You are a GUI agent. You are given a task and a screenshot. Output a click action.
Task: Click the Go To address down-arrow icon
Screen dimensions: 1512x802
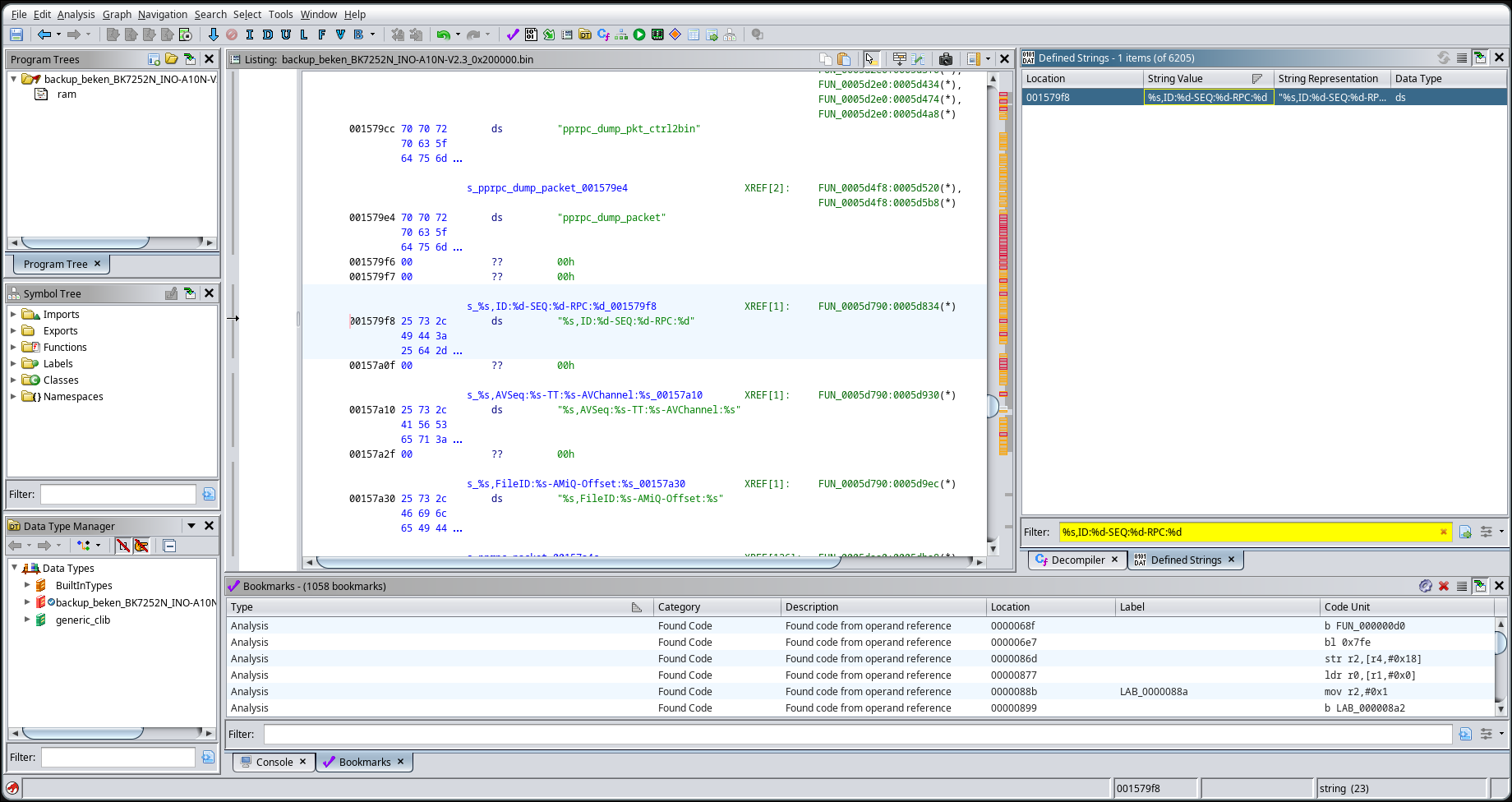213,35
